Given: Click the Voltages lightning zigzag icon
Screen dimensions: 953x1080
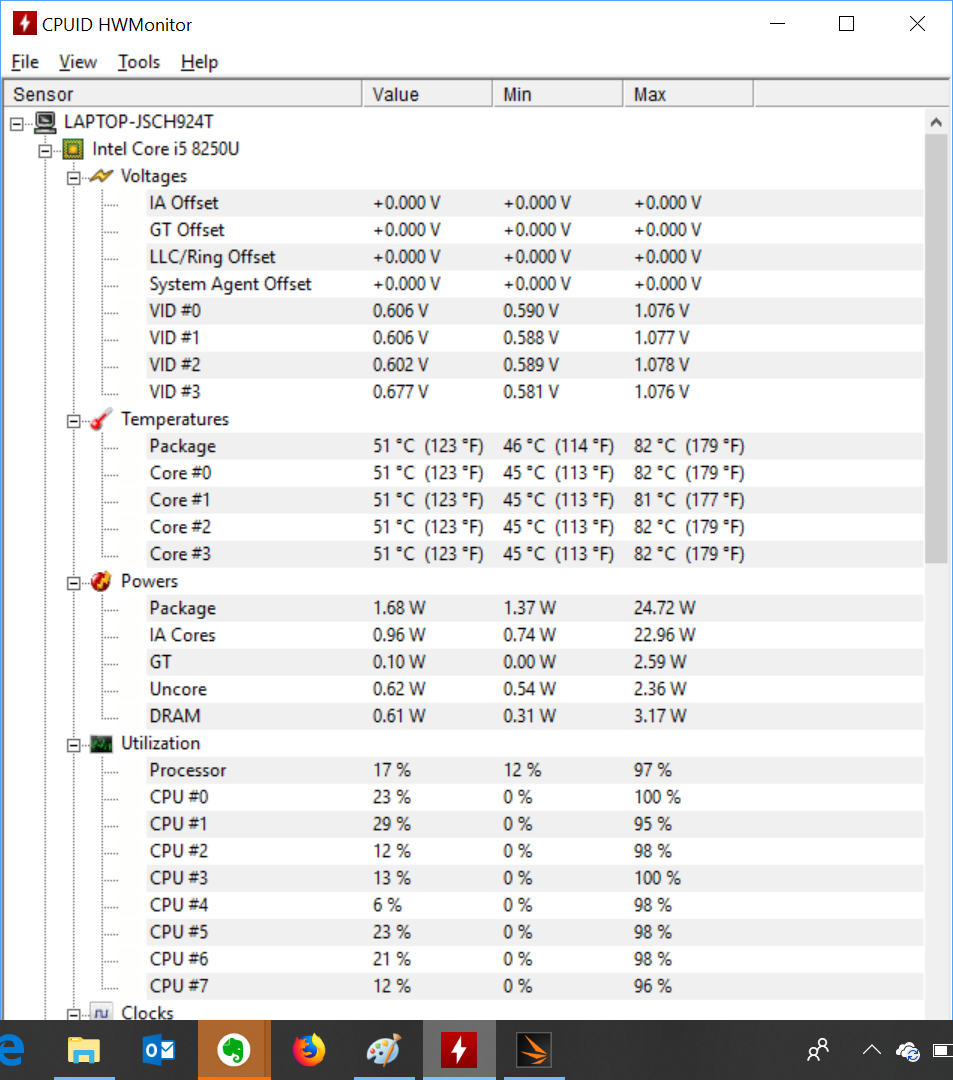Looking at the screenshot, I should [x=101, y=176].
